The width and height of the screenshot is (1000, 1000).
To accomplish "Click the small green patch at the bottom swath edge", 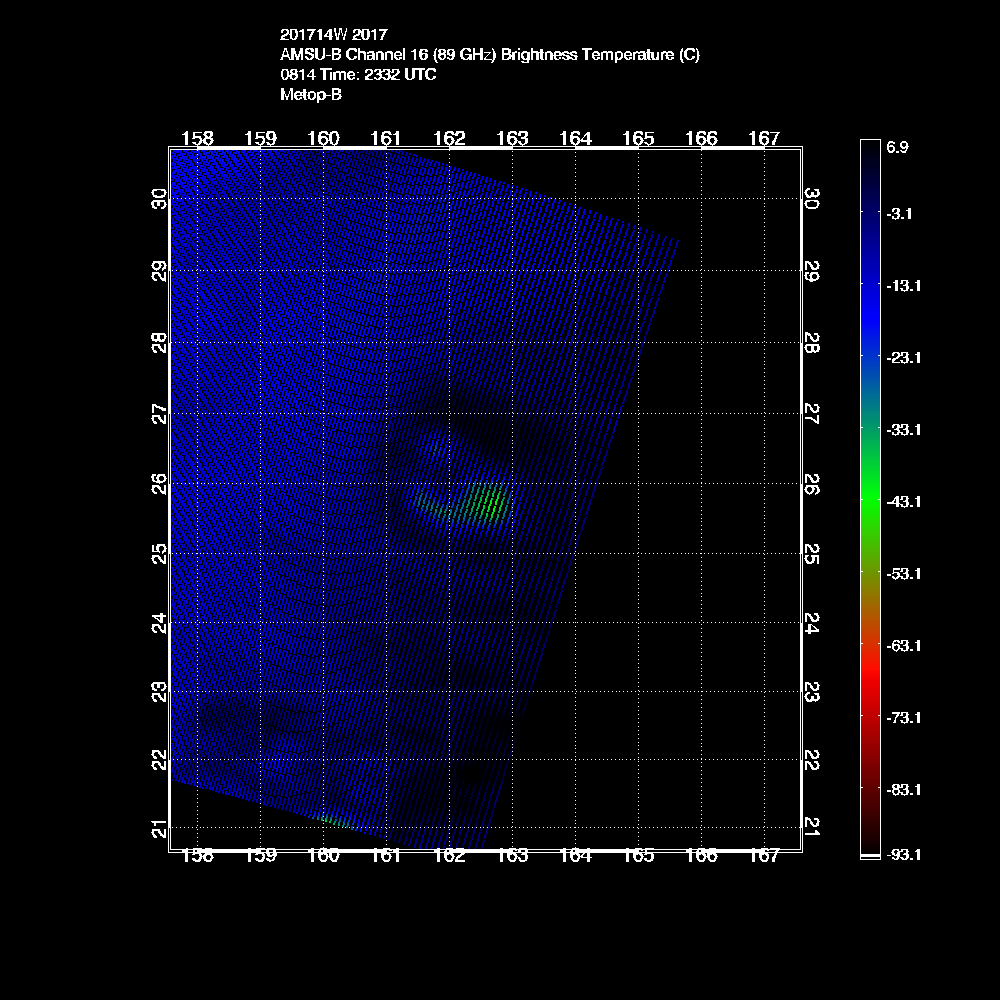I will click(334, 821).
